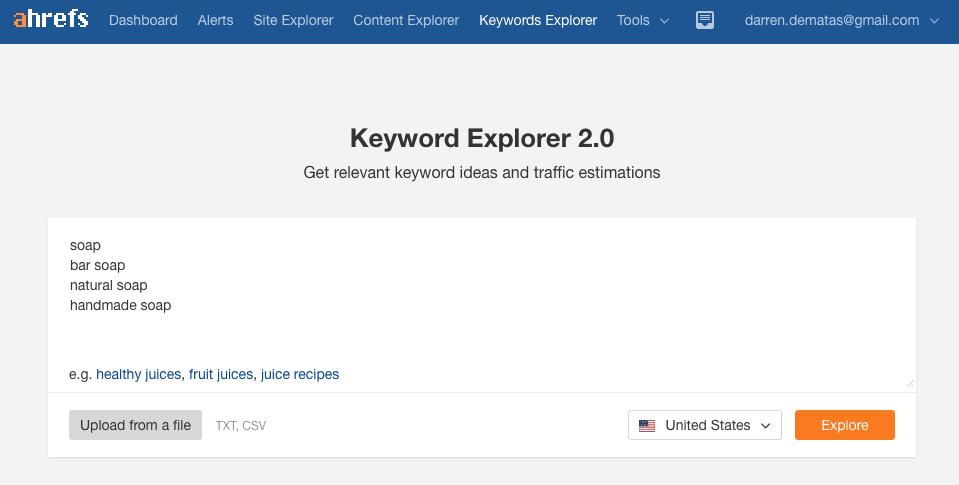This screenshot has height=485, width=959.
Task: Open the notifications message icon
Action: 705,20
